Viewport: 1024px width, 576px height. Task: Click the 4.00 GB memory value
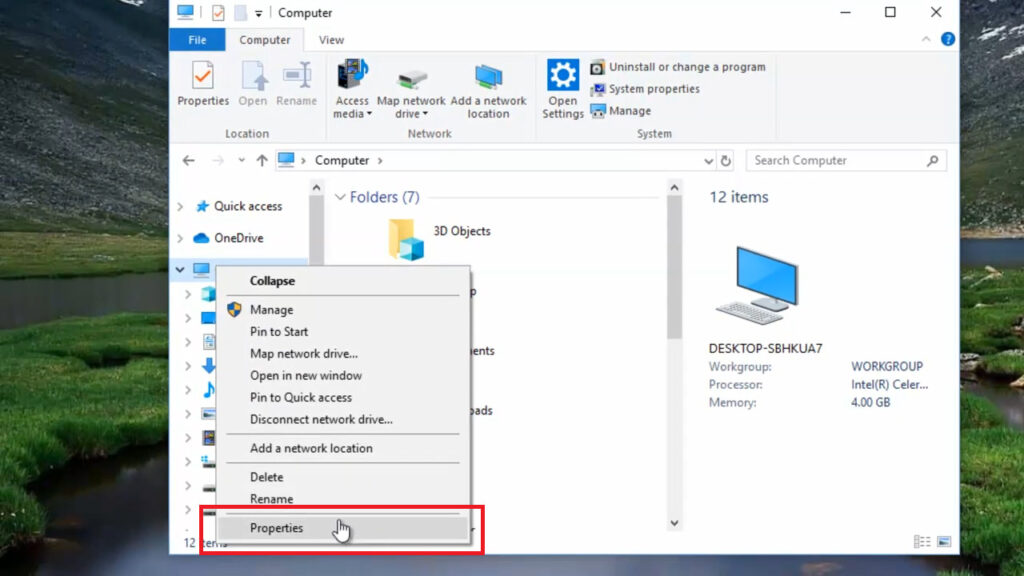tap(871, 402)
